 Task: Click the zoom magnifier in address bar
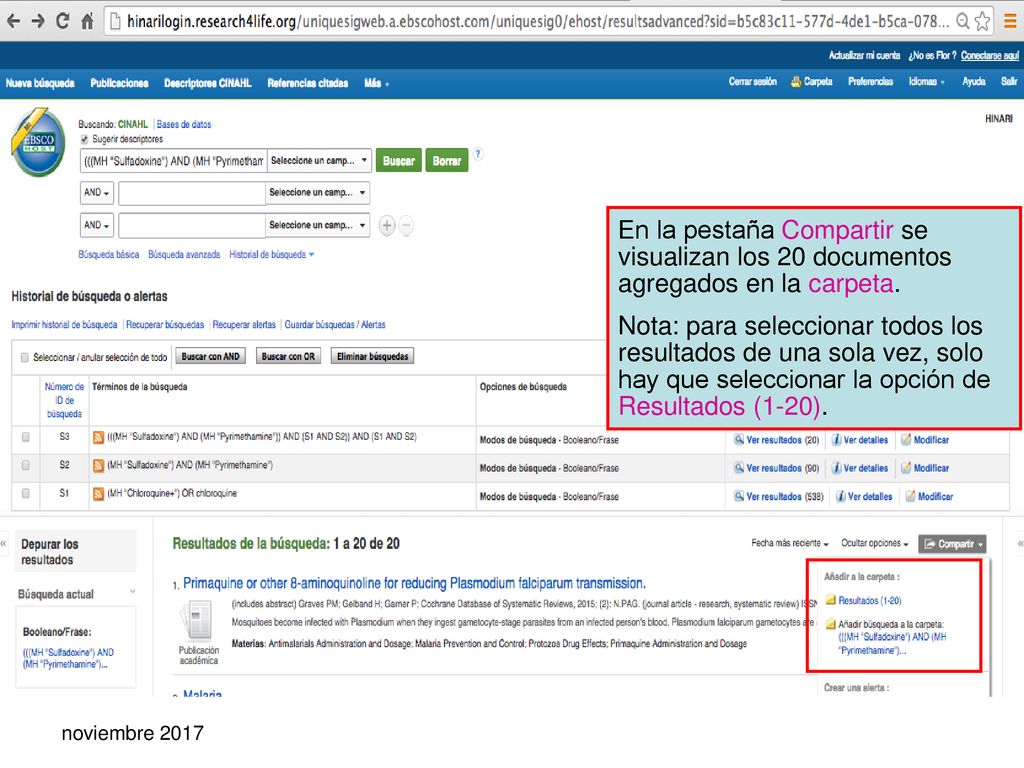(963, 22)
